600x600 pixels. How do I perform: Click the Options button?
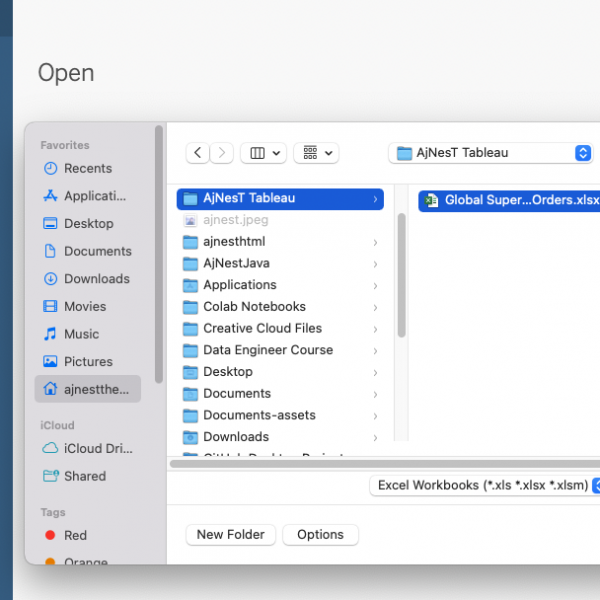[x=320, y=535]
